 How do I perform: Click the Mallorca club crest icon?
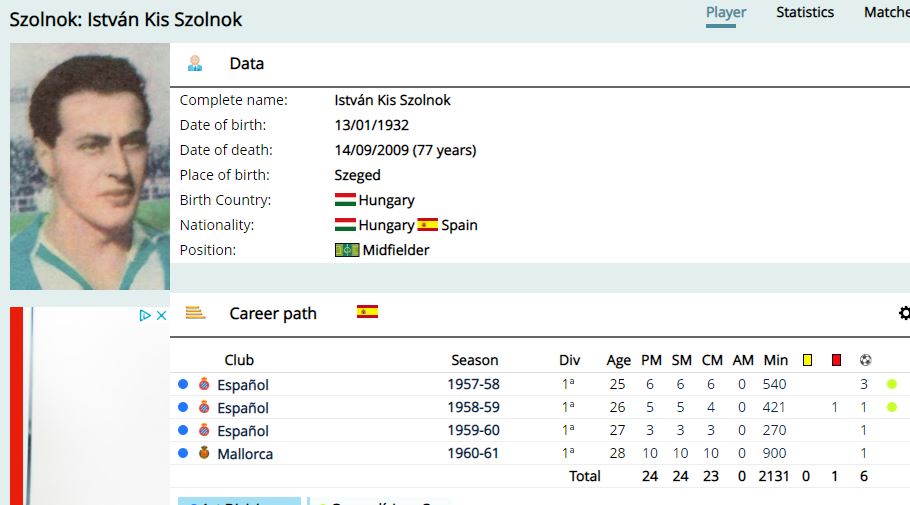coord(204,453)
